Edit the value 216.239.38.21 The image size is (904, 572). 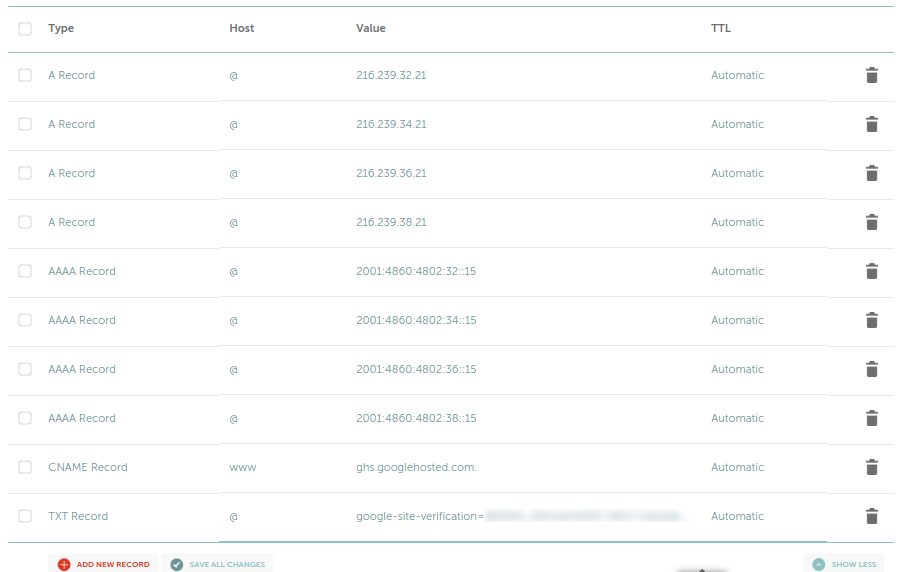[391, 222]
